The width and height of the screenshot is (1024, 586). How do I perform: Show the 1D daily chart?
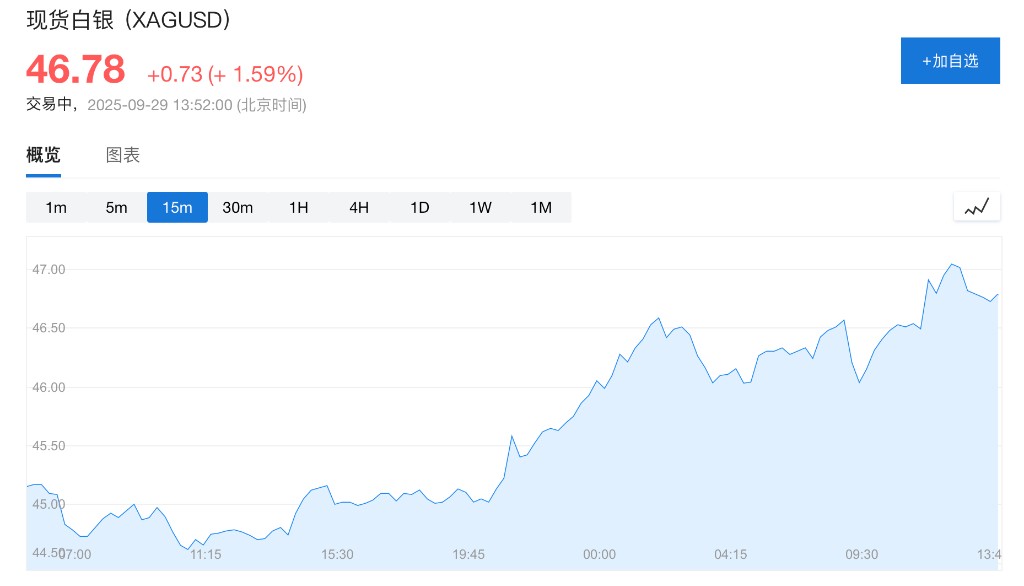pos(419,208)
